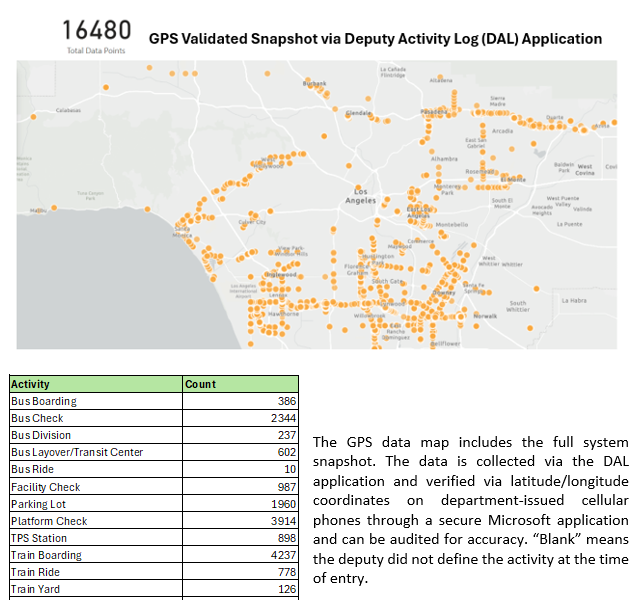The height and width of the screenshot is (600, 638).
Task: Select the La Puente map label
Action: pos(569,224)
